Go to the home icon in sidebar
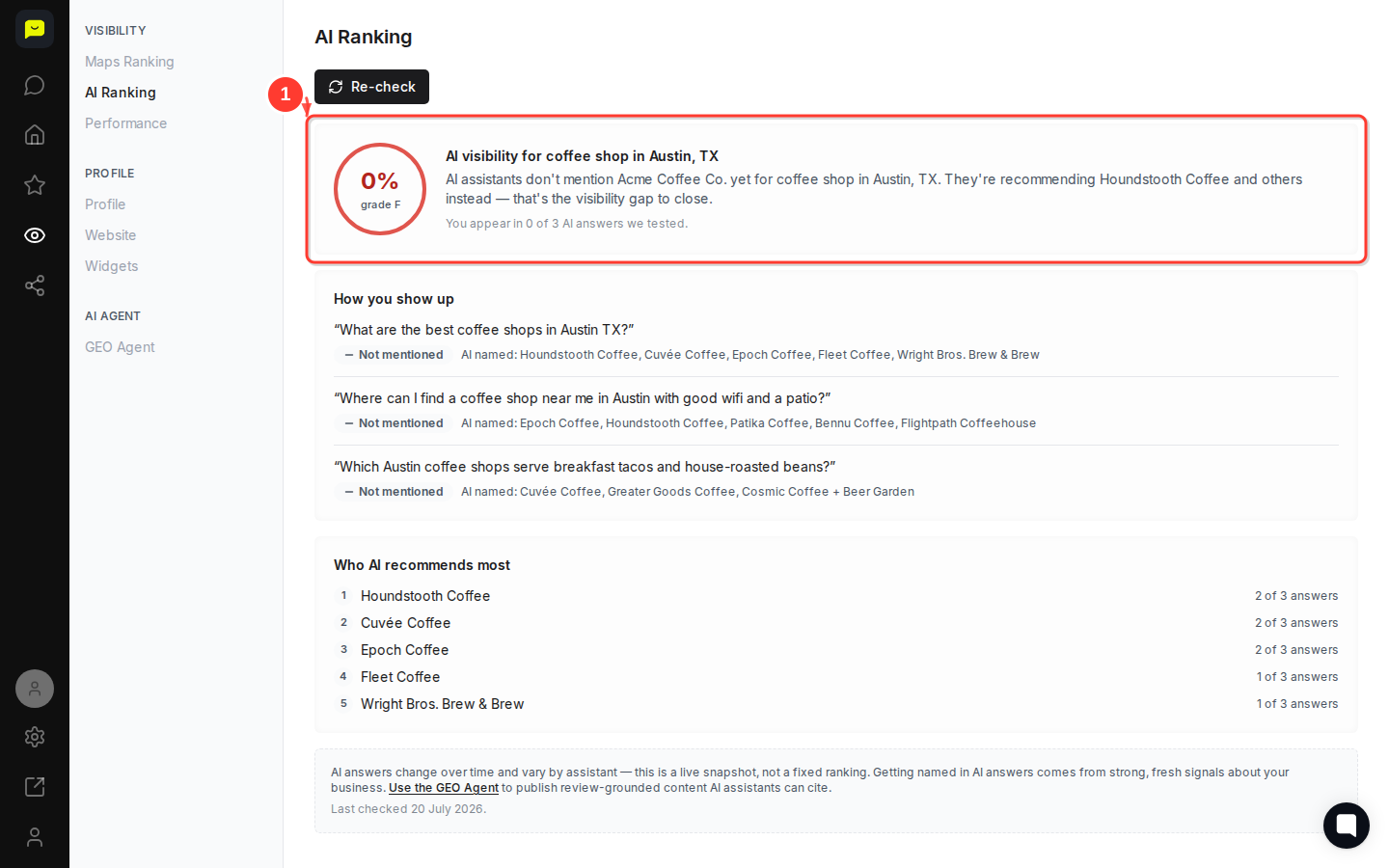 point(35,135)
